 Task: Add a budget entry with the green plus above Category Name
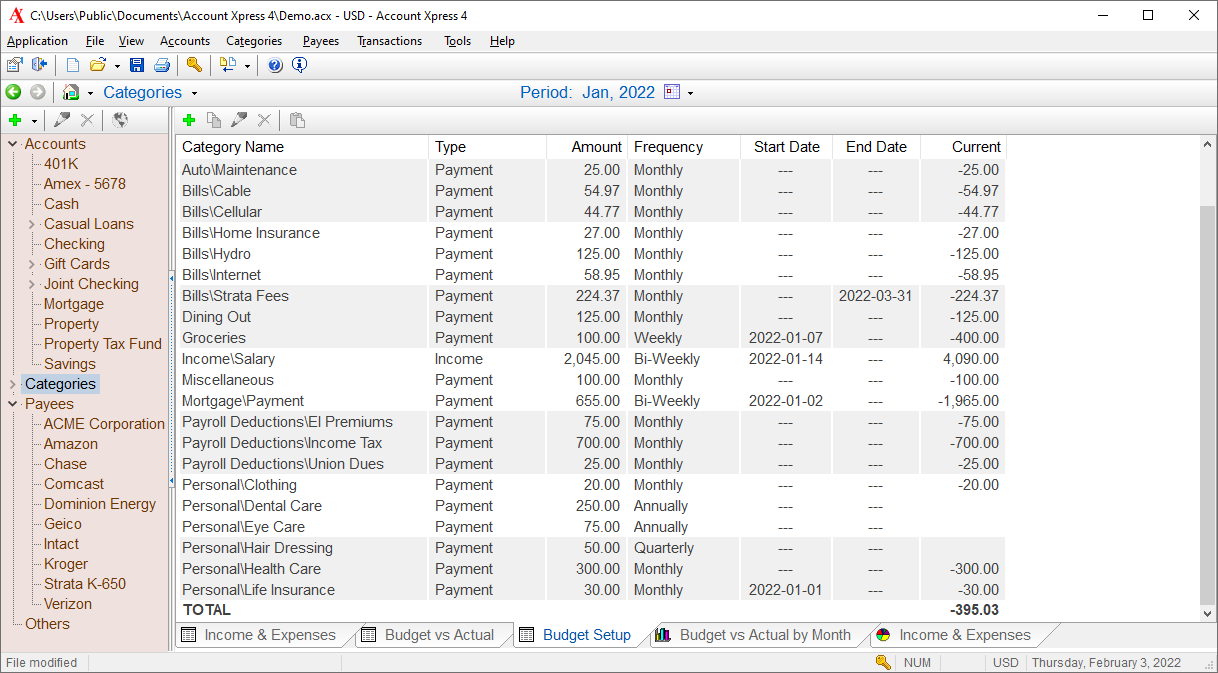tap(189, 120)
